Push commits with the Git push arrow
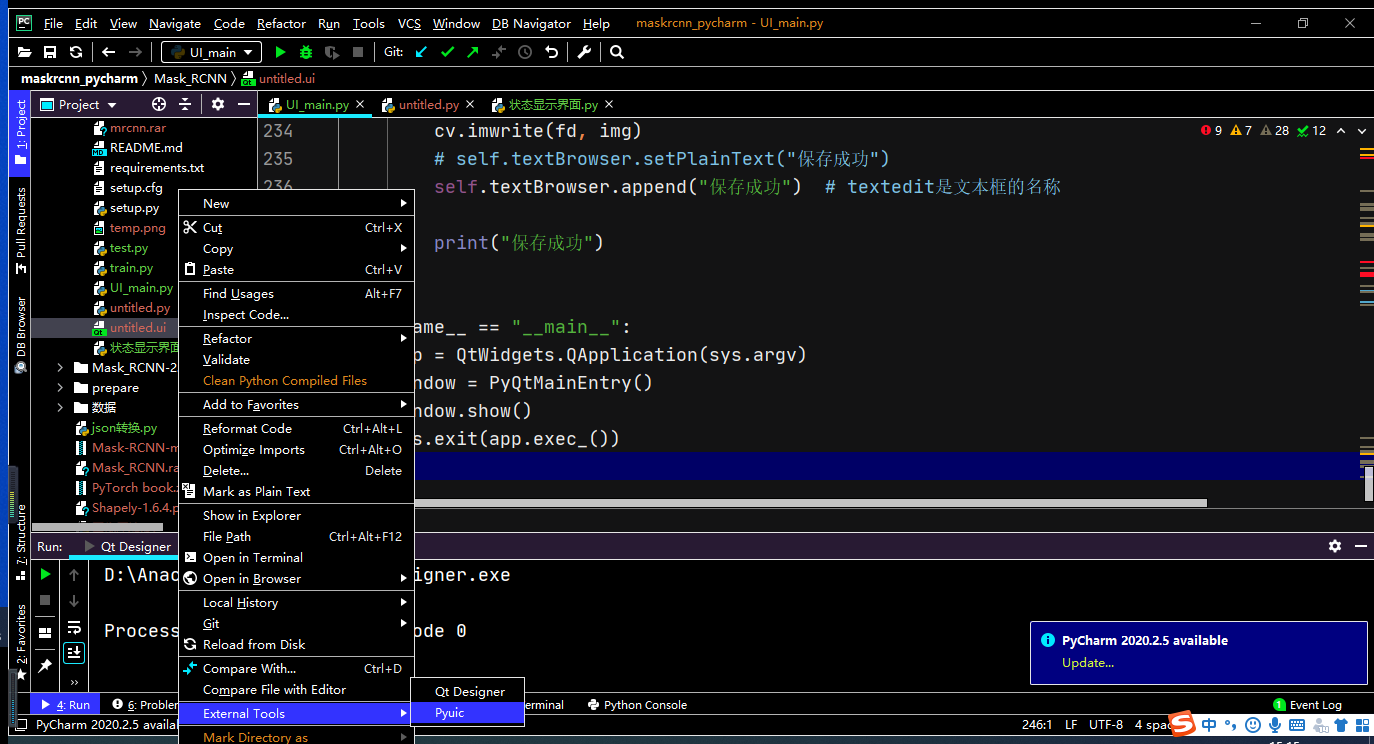This screenshot has width=1374, height=744. [473, 52]
